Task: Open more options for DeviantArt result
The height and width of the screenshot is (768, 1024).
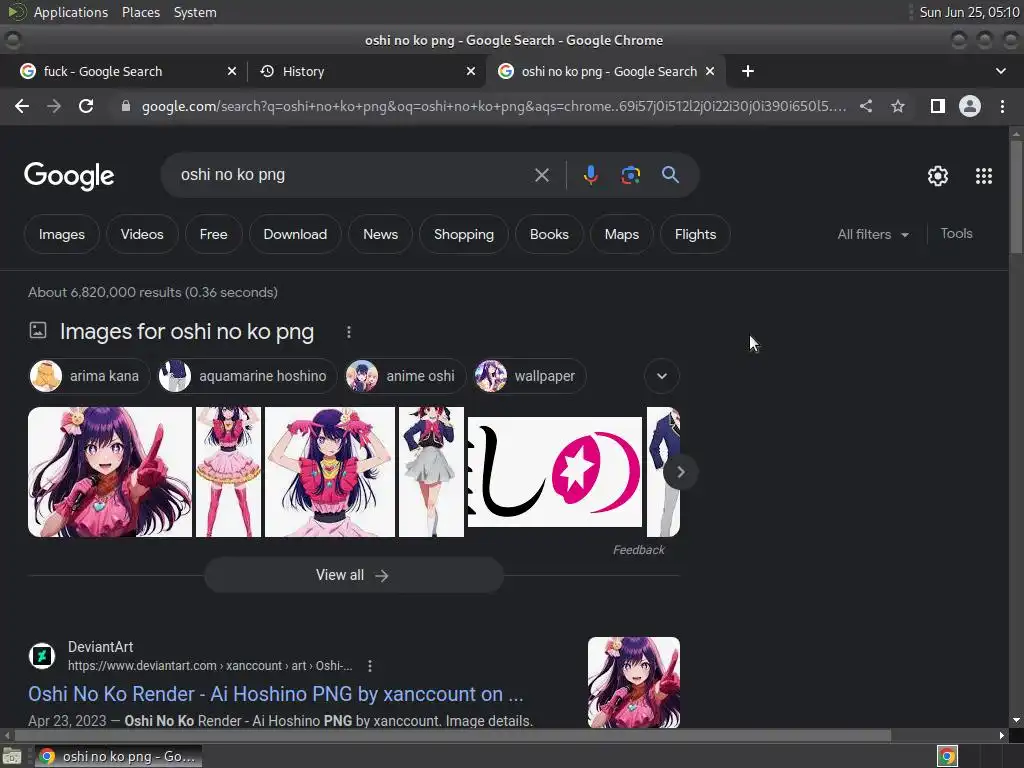Action: [x=370, y=665]
